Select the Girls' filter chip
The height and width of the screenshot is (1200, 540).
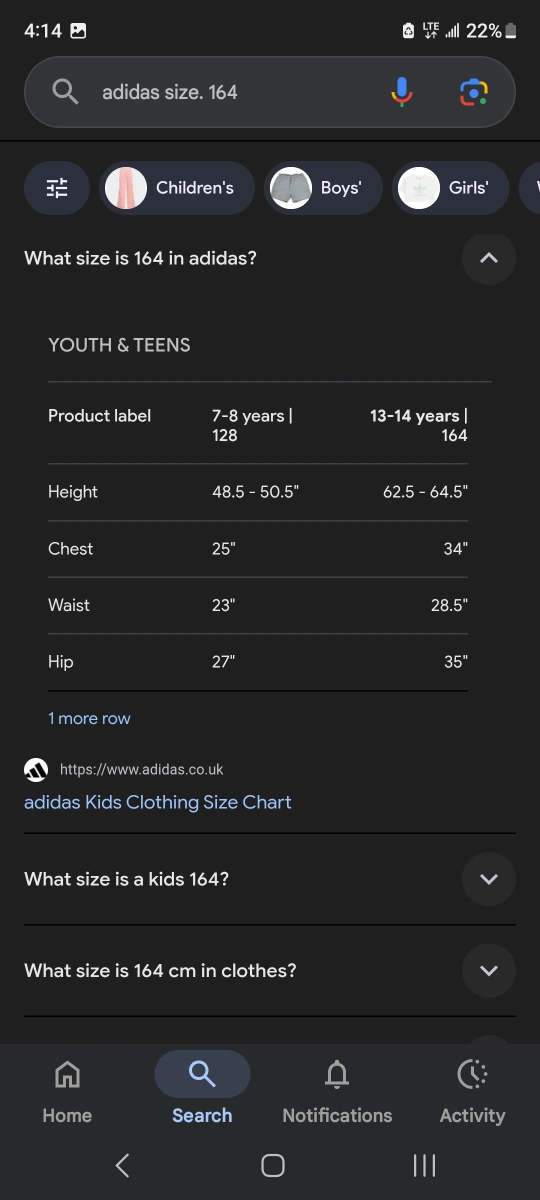pos(450,188)
